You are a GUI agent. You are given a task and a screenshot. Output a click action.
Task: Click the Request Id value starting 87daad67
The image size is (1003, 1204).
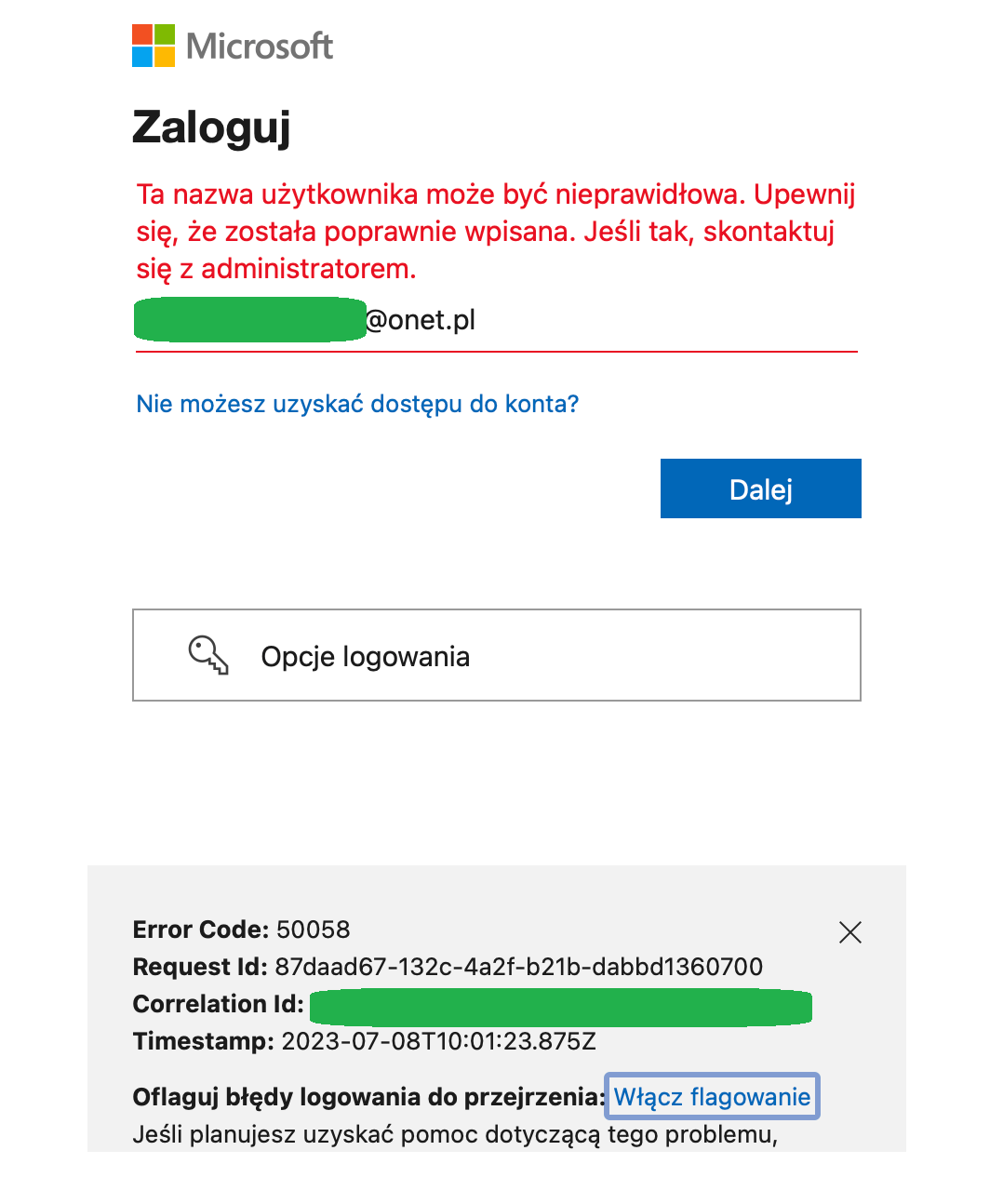coord(519,967)
